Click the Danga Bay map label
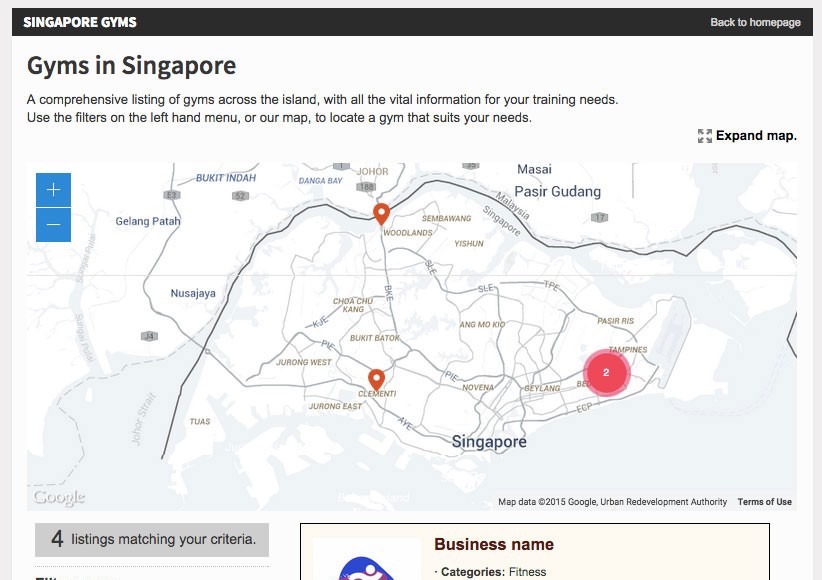 320,181
